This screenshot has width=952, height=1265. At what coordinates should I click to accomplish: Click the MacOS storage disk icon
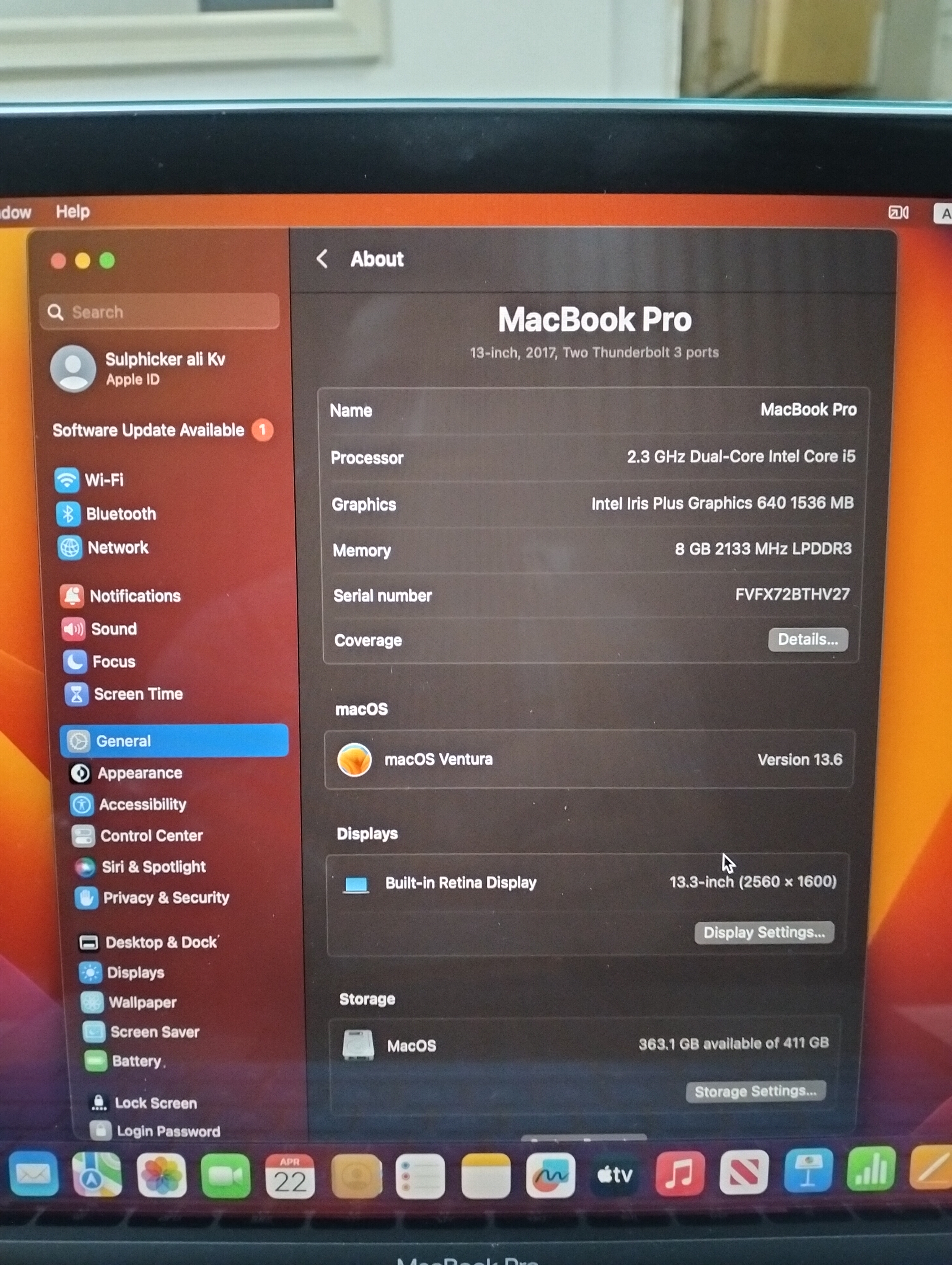(358, 1045)
